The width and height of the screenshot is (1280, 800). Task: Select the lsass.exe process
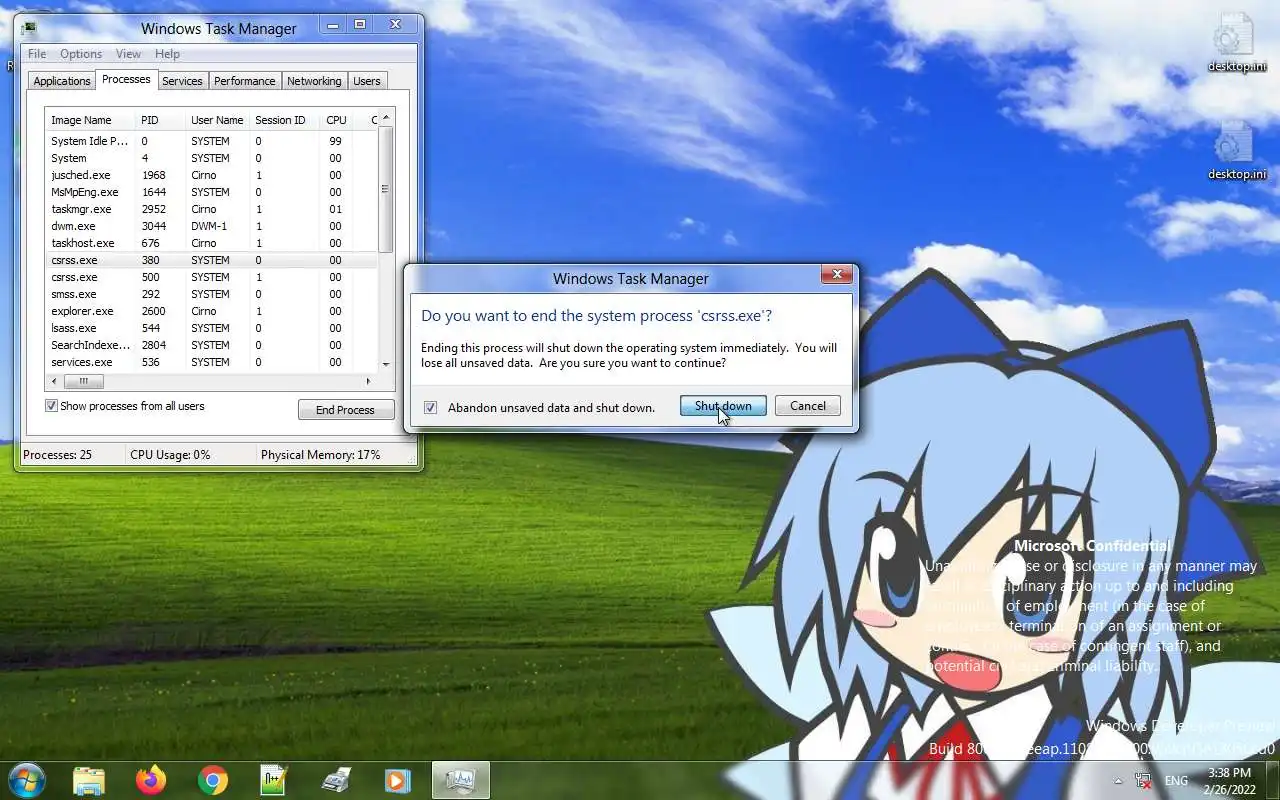212,328
